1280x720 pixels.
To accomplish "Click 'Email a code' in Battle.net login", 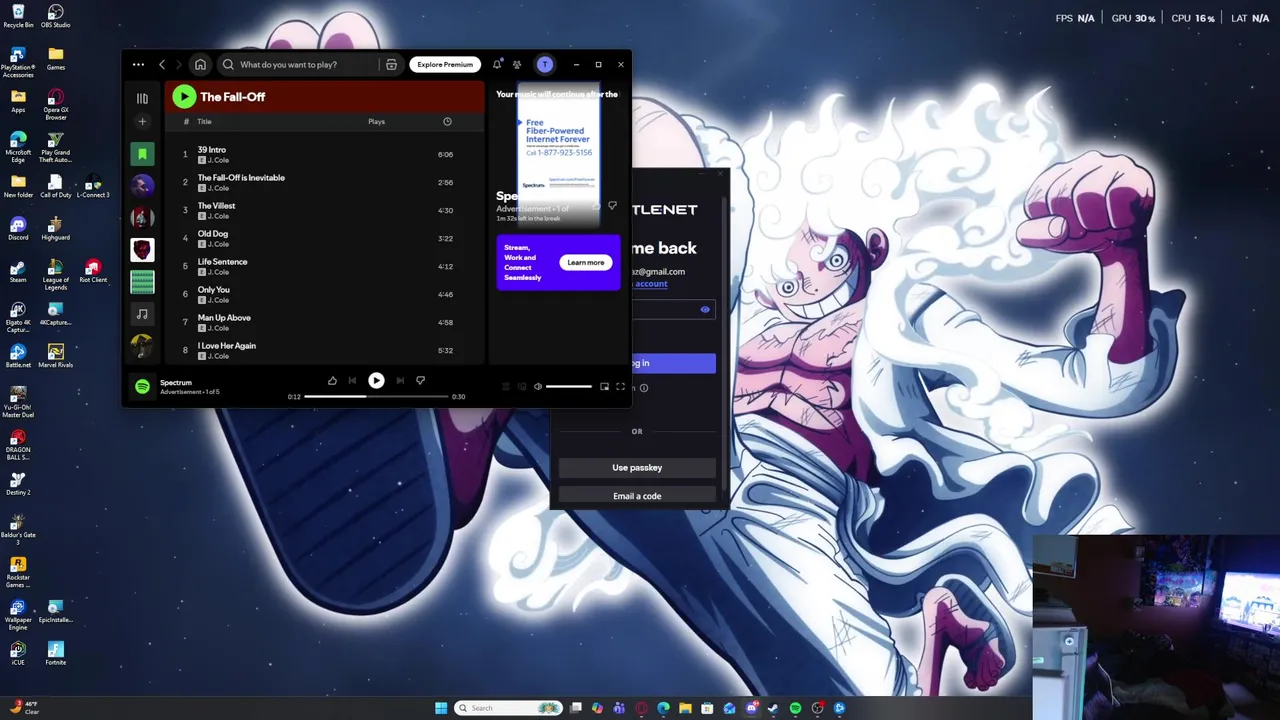I will tap(637, 495).
